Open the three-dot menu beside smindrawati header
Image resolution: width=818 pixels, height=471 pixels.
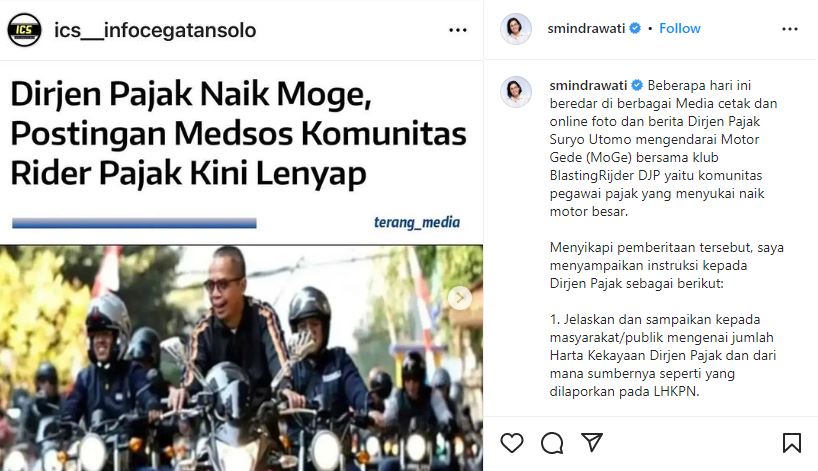[790, 29]
